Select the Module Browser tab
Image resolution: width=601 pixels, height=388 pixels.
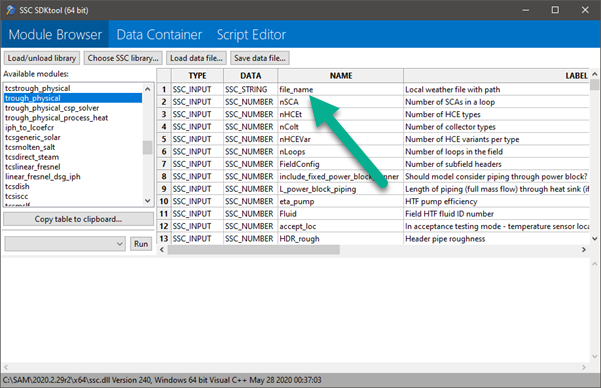click(x=55, y=35)
